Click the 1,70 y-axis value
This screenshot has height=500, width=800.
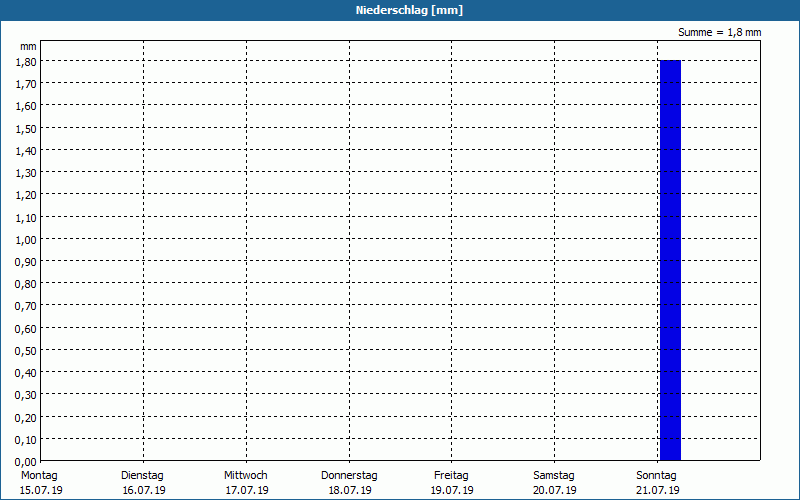tap(26, 84)
